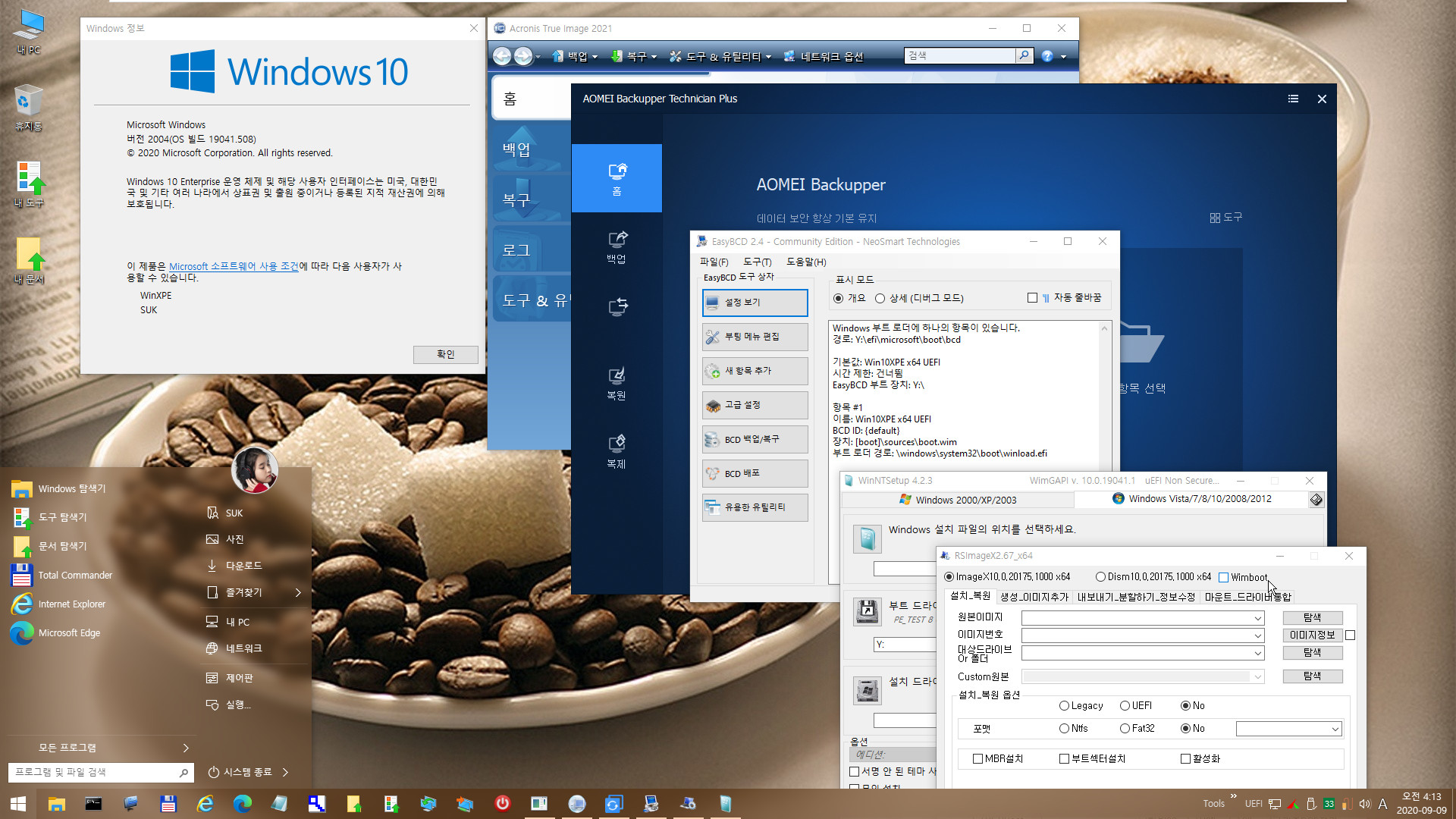The height and width of the screenshot is (819, 1456).
Task: Expand the 이미지번호 combo box
Action: [1257, 635]
